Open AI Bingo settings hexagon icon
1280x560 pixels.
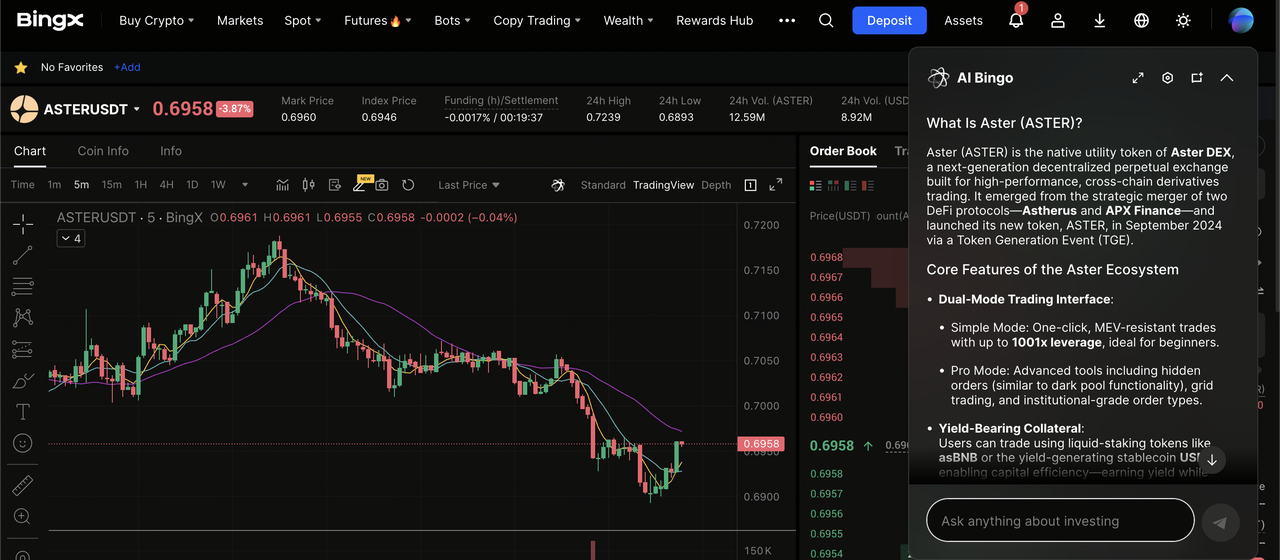click(x=1167, y=78)
